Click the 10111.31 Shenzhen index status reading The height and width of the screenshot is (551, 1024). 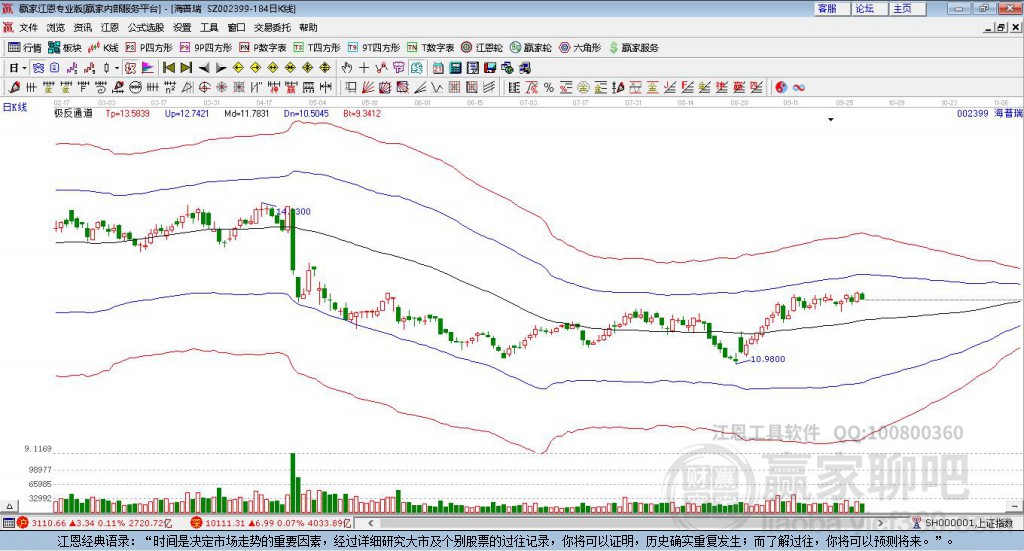click(223, 523)
